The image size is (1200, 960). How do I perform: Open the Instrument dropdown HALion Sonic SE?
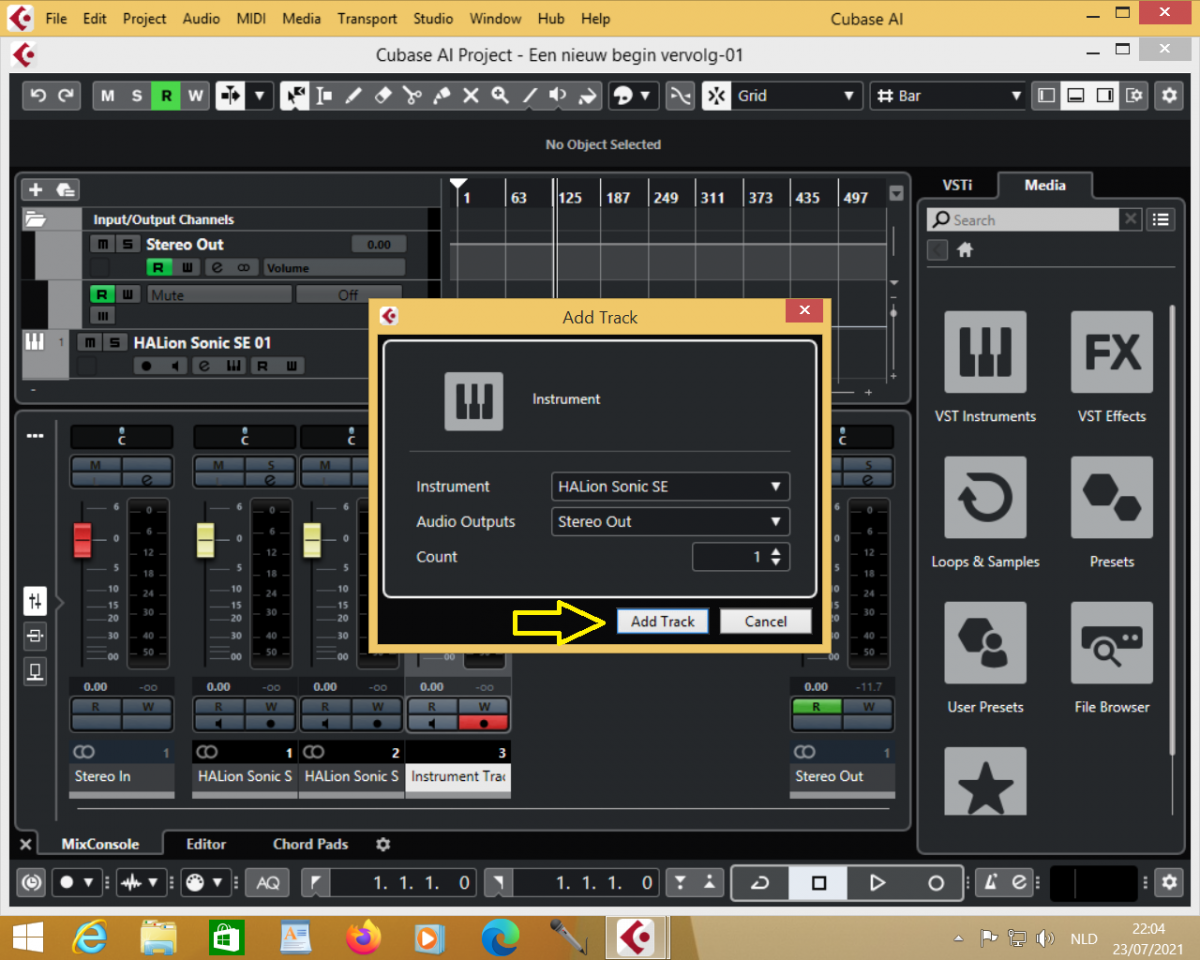point(670,487)
